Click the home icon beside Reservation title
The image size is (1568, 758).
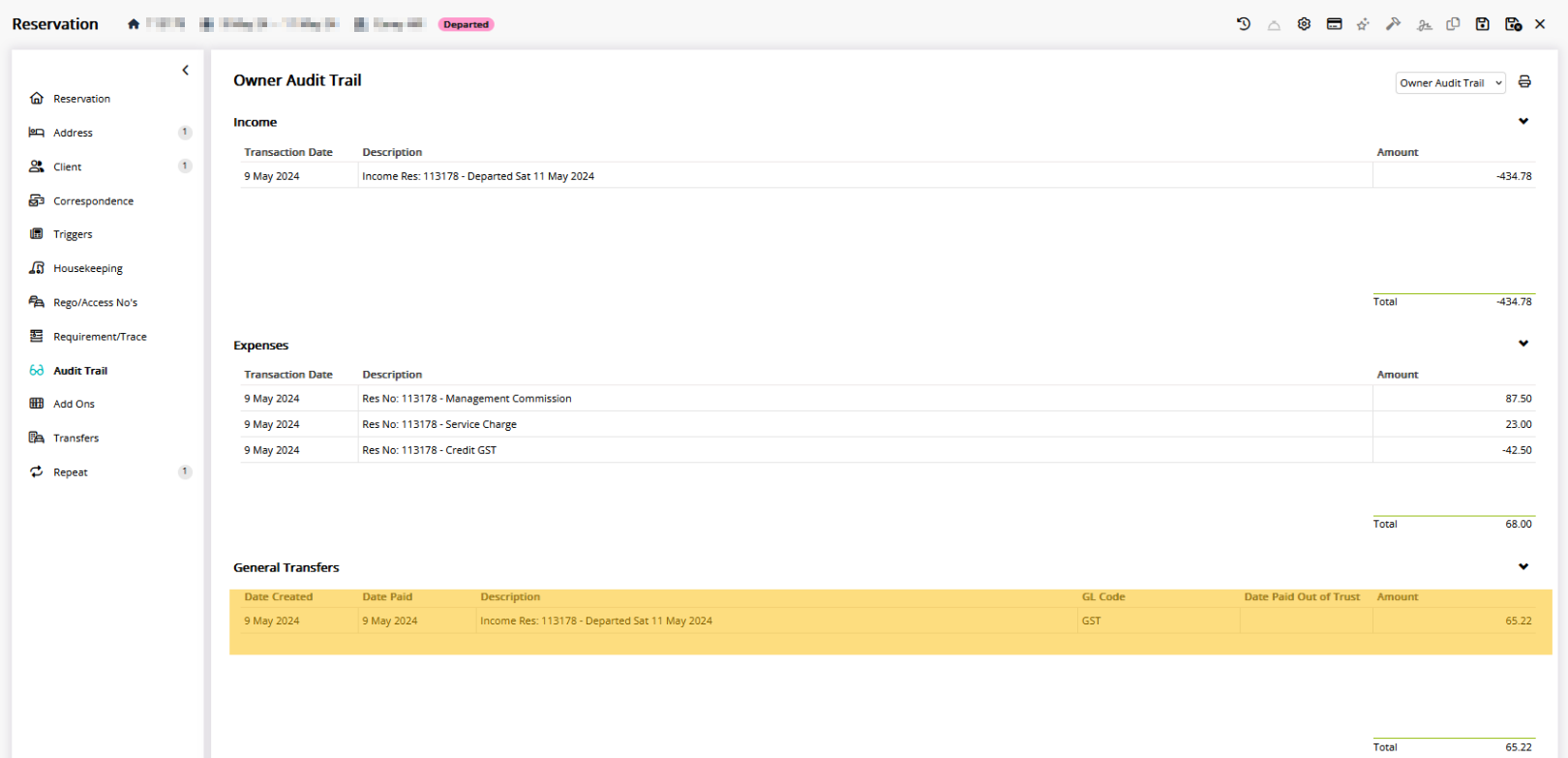click(x=134, y=24)
